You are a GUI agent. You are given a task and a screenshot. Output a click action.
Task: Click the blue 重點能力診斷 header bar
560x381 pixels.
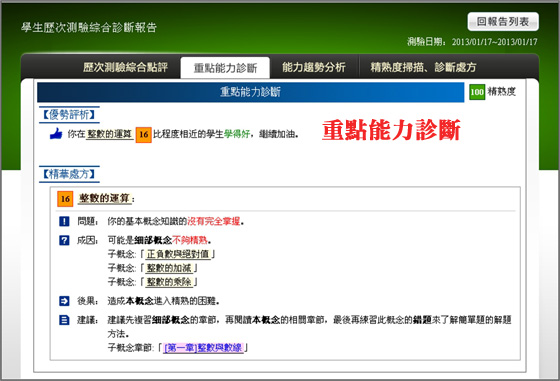250,92
